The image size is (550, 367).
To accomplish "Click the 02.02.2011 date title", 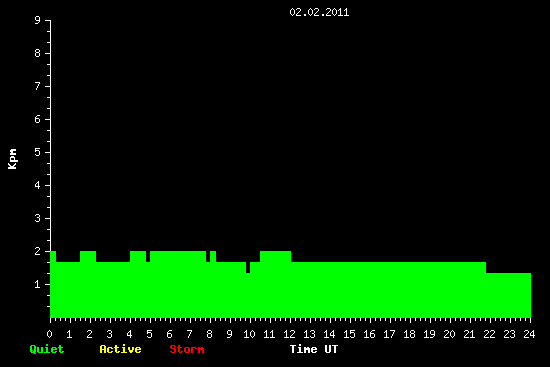I will [319, 12].
